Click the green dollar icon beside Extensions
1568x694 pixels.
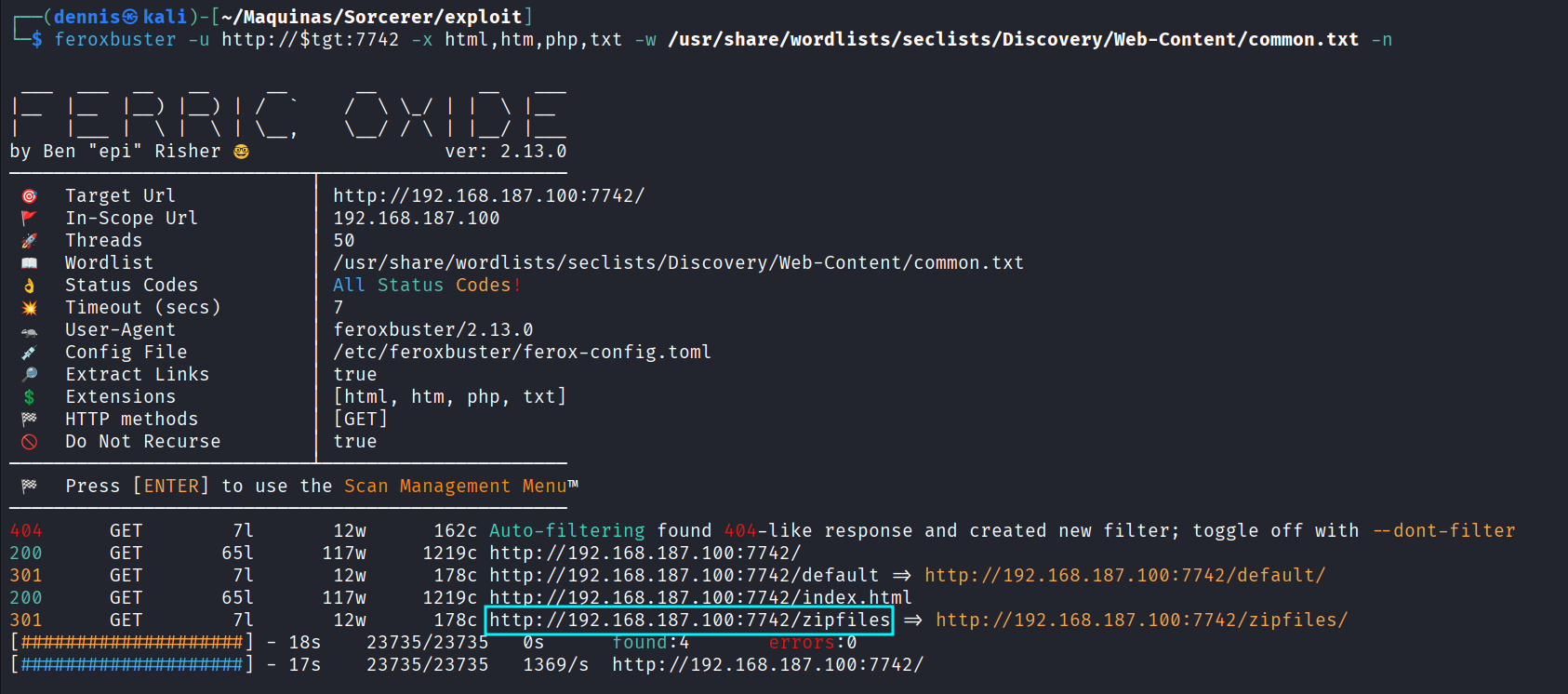point(30,397)
